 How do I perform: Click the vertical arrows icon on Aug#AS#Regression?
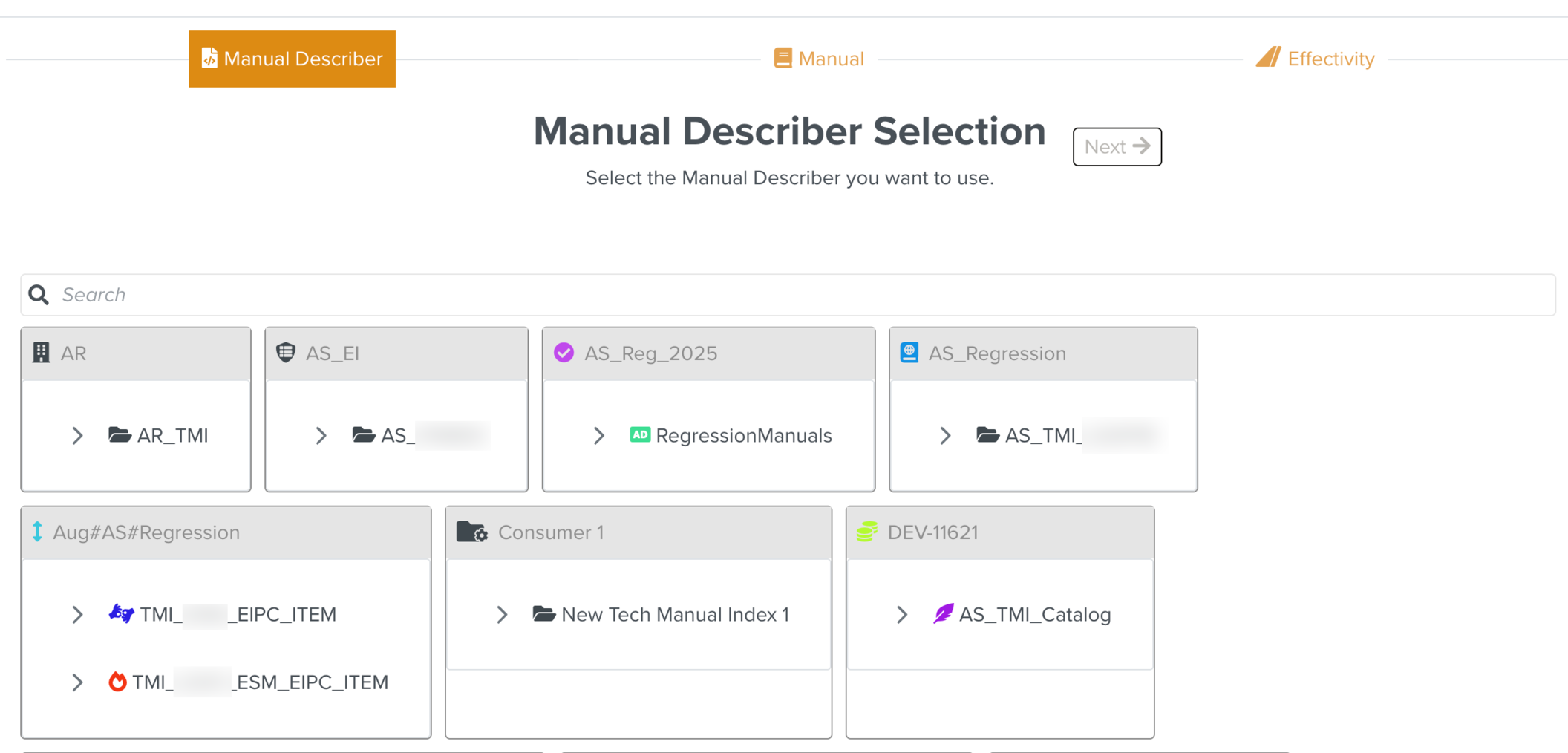coord(38,532)
